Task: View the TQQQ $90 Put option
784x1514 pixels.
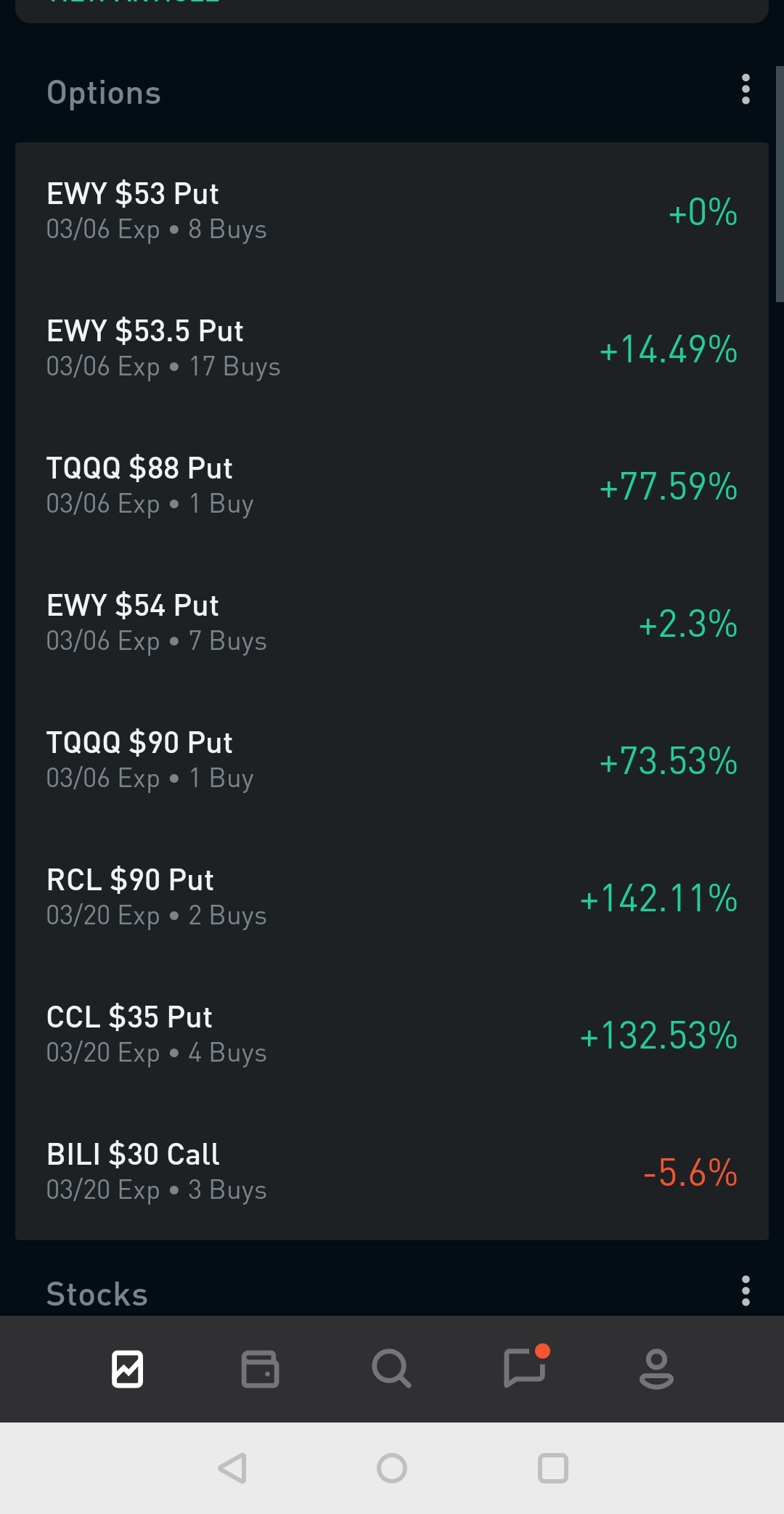Action: click(x=392, y=760)
